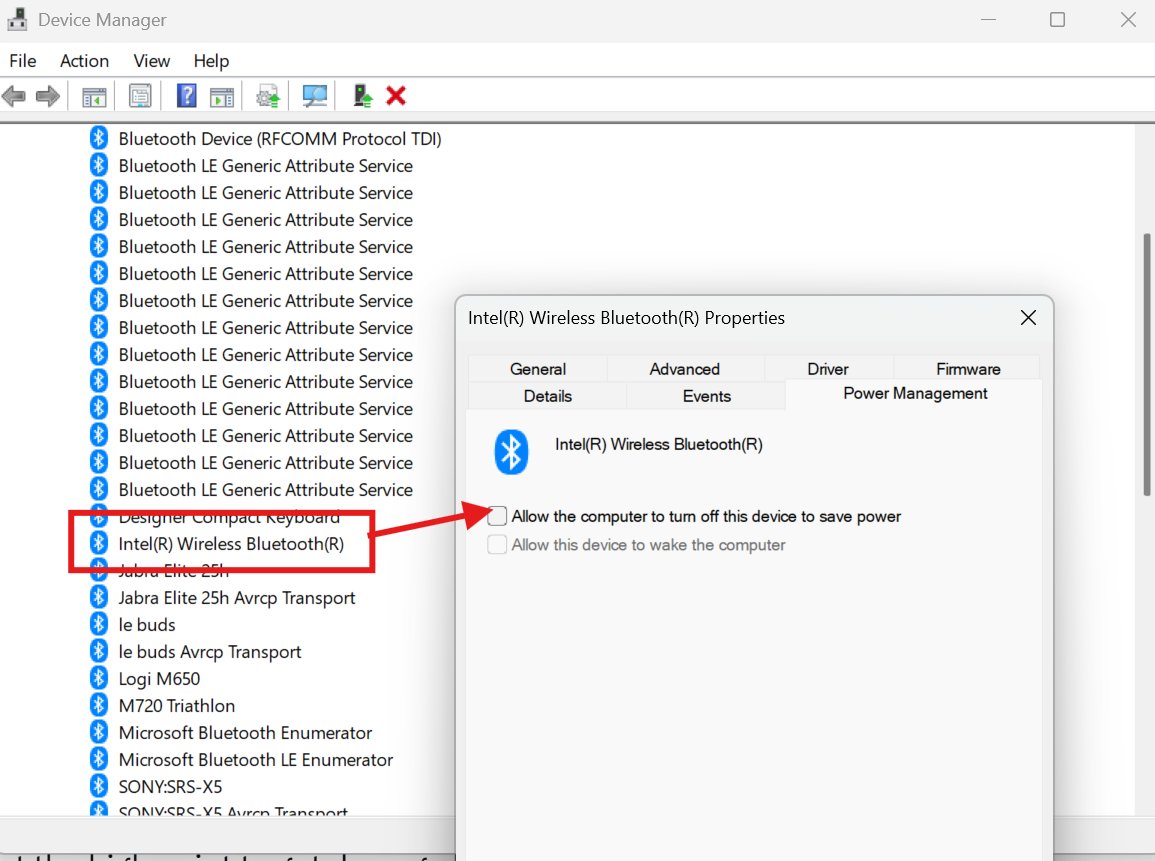Select Intel(R) Wireless Bluetooth(R) in the device tree
Viewport: 1155px width, 861px height.
pyautogui.click(x=231, y=544)
